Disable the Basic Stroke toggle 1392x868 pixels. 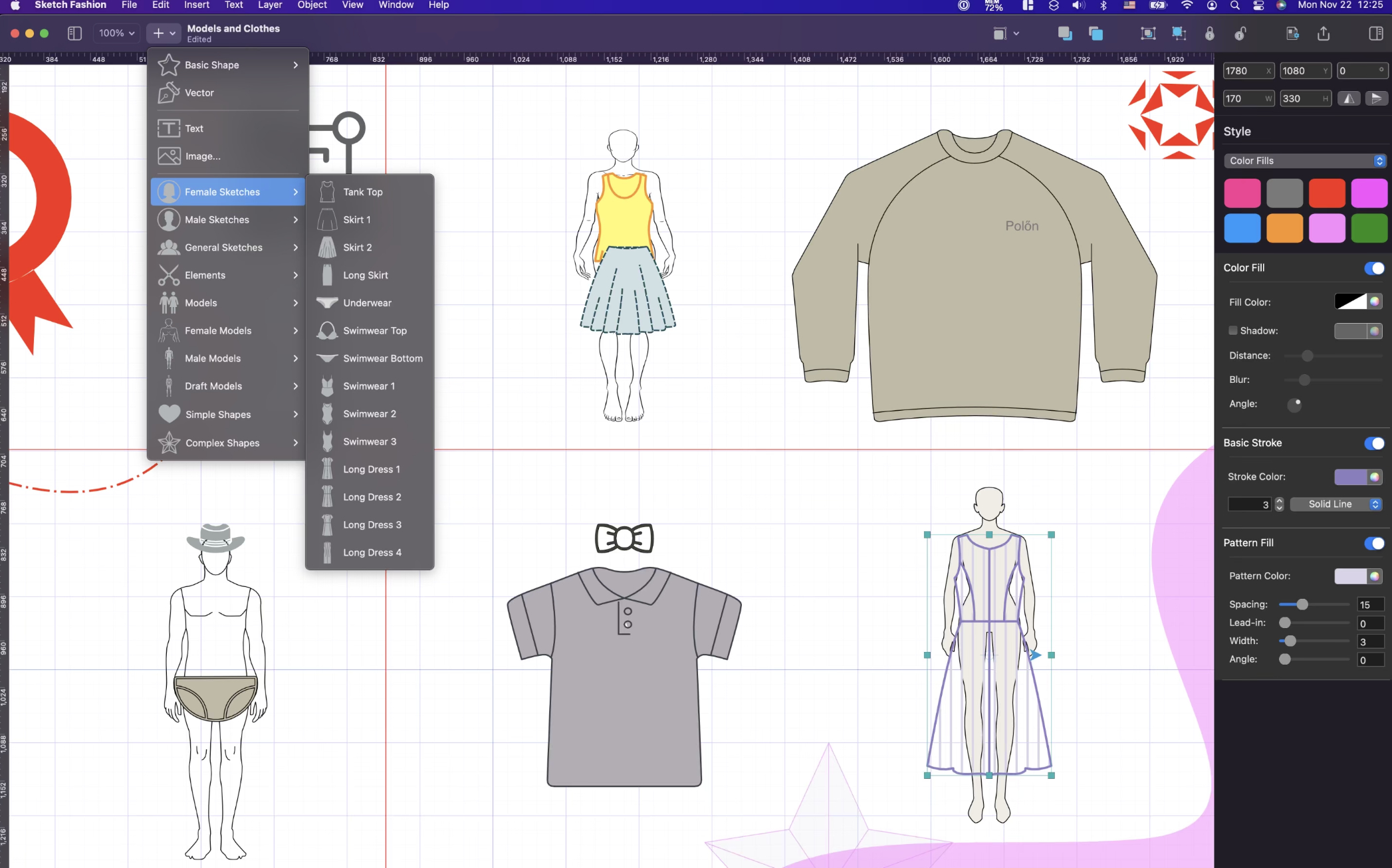click(x=1373, y=443)
